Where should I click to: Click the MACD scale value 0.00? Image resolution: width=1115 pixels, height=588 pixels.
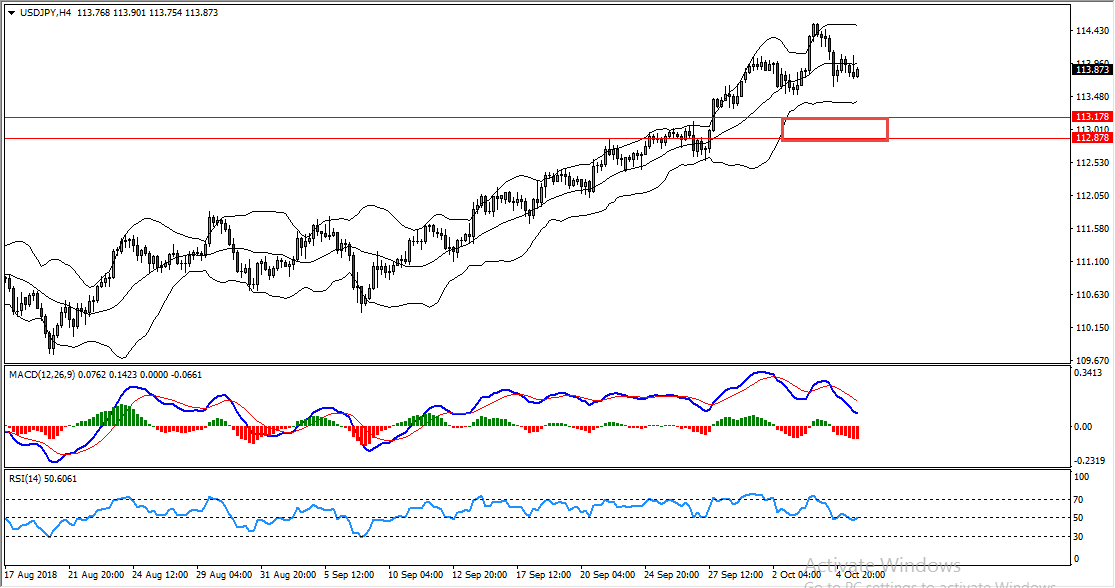coord(1083,427)
